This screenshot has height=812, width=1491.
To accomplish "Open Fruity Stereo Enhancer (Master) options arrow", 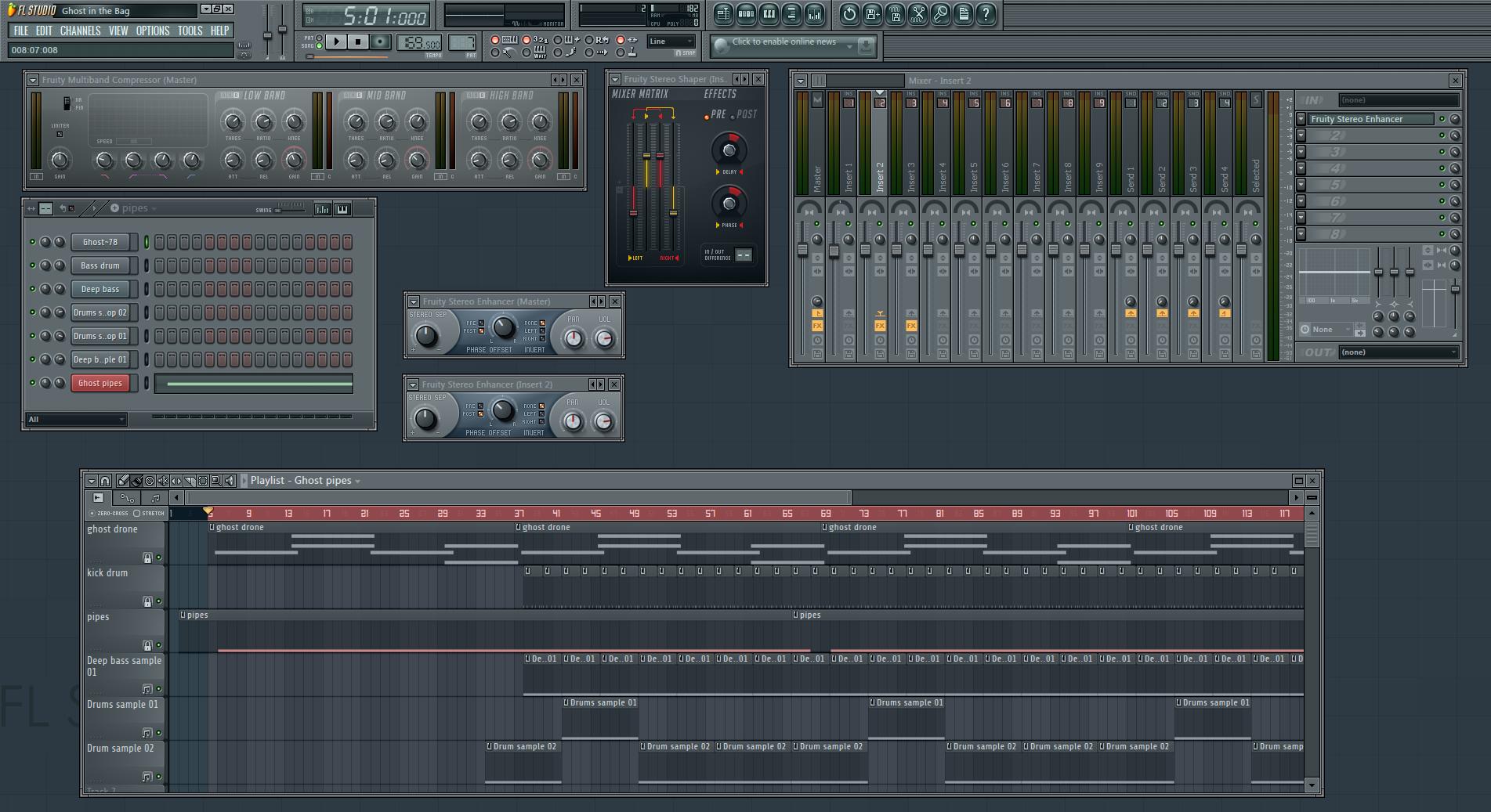I will [413, 301].
